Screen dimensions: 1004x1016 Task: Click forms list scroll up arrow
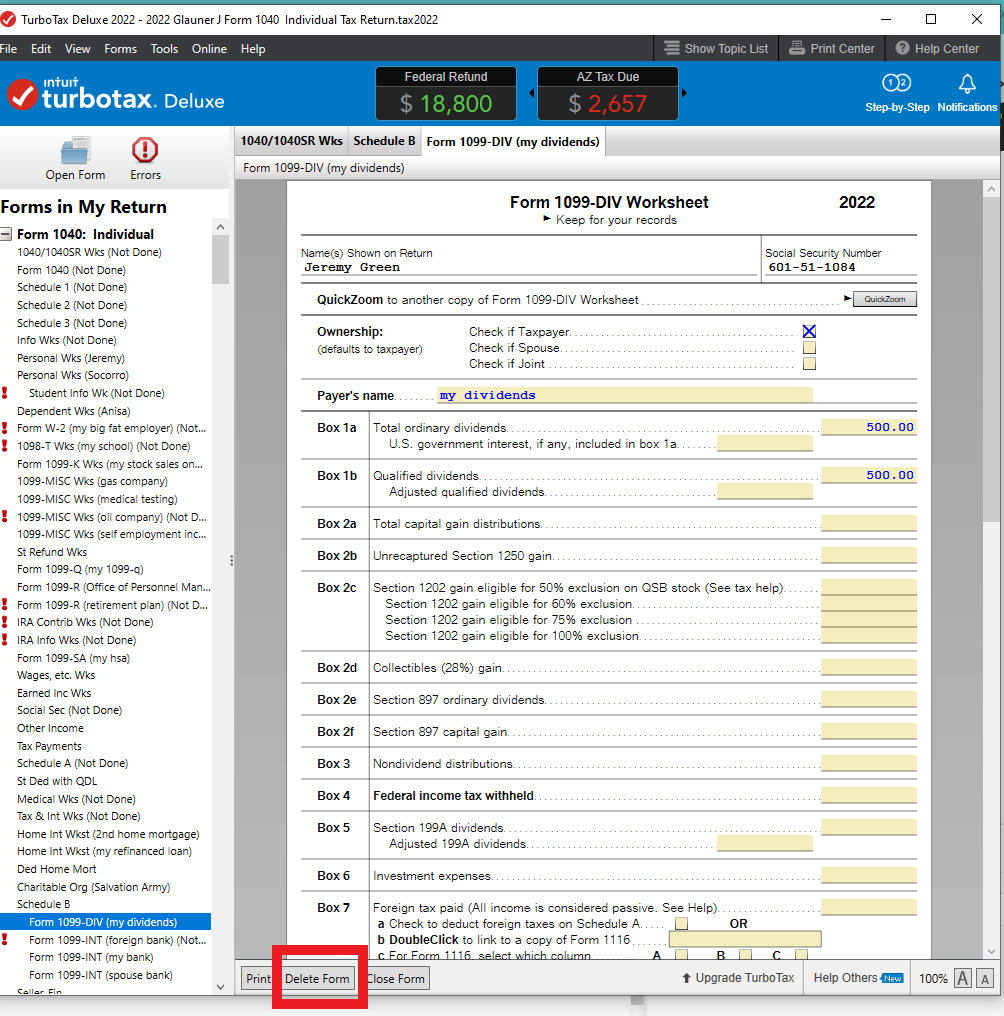(220, 227)
